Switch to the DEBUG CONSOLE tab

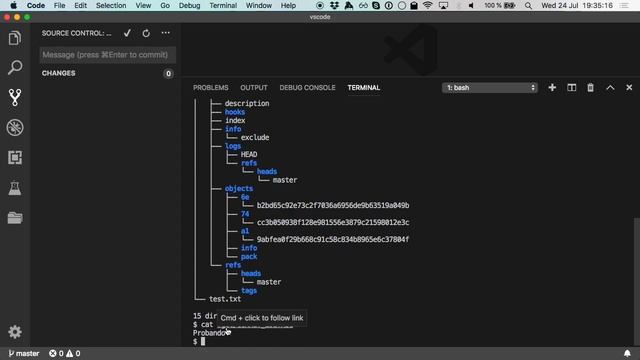307,88
